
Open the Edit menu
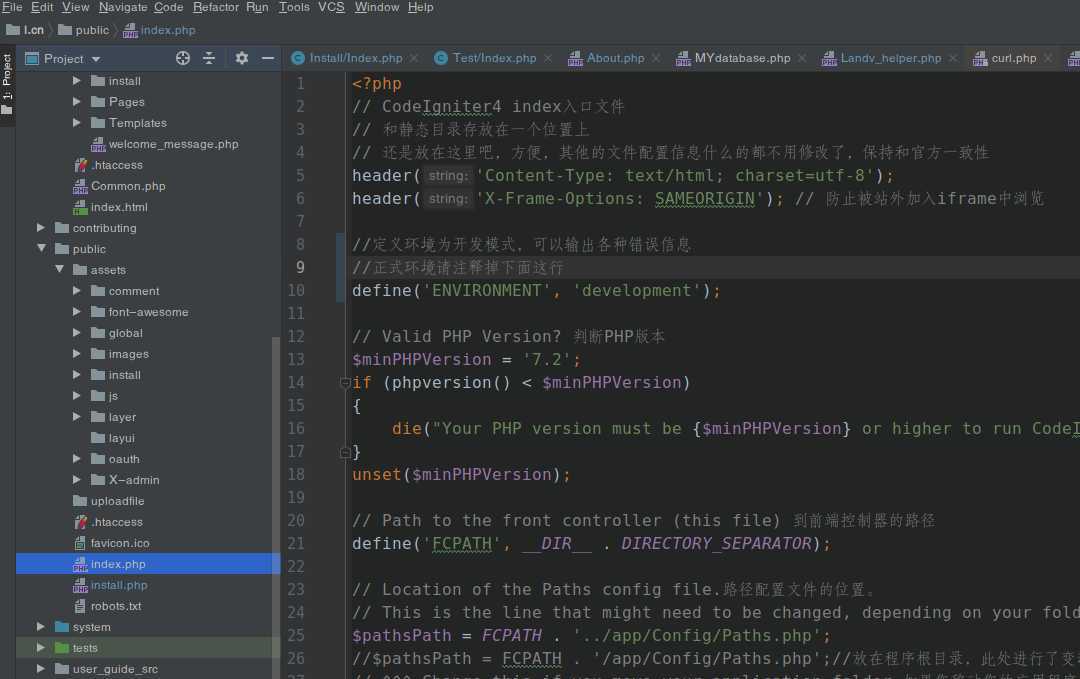(x=42, y=7)
